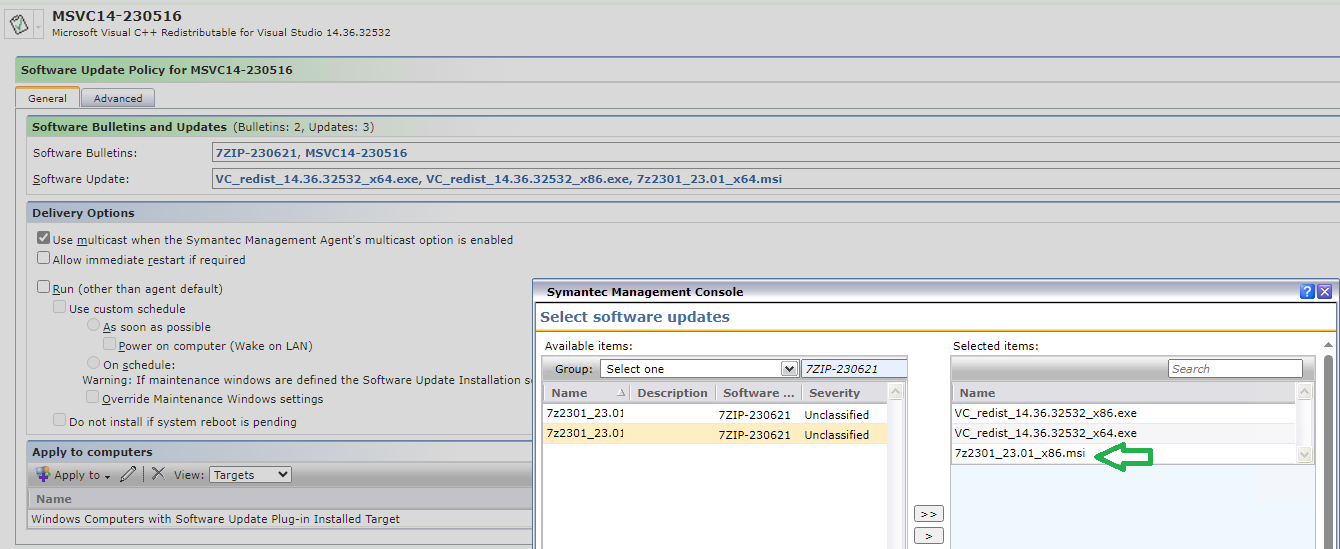Click the pencil edit icon in Apply to computers

tap(127, 475)
